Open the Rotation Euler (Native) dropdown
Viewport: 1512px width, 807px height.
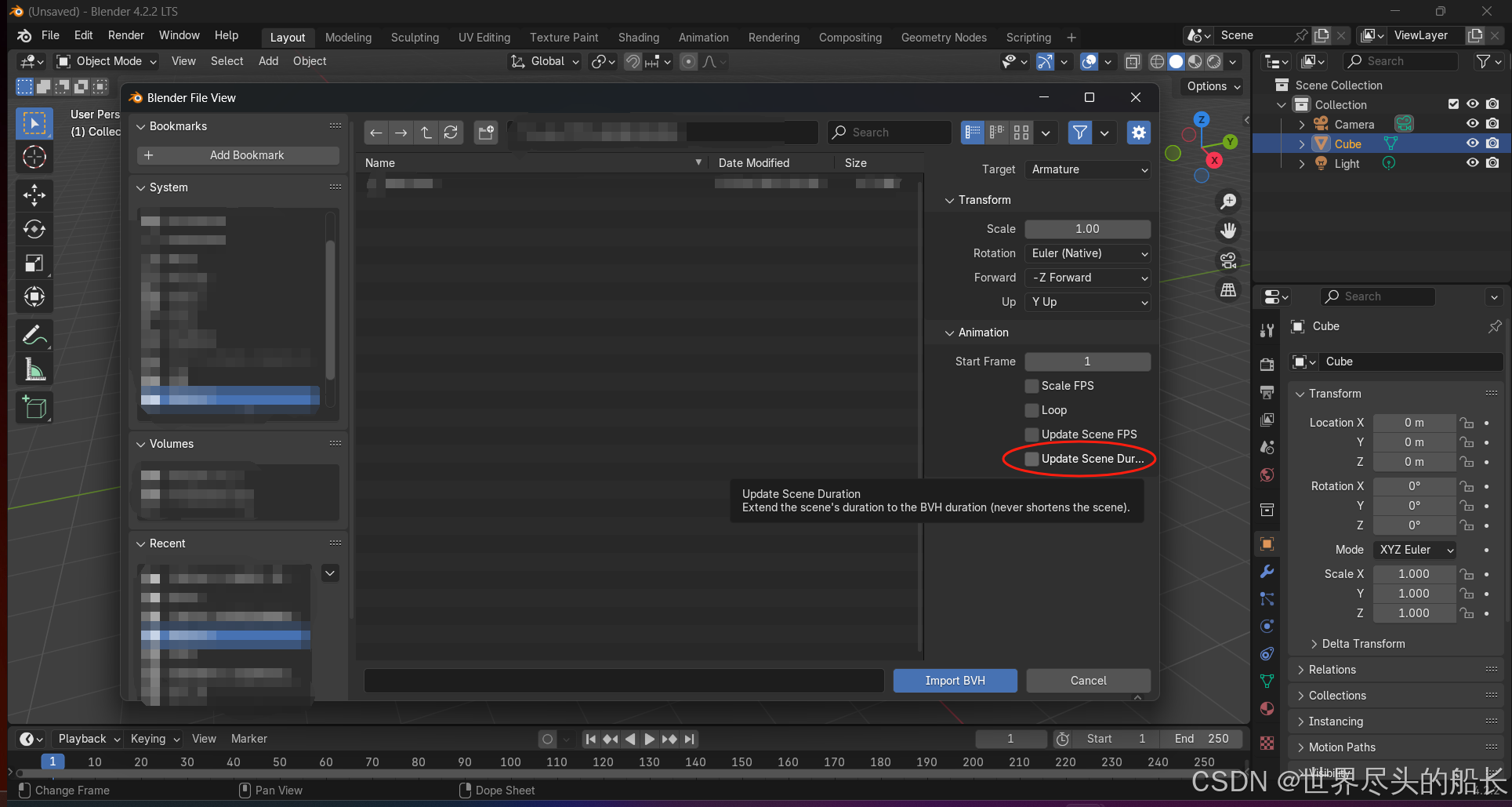[1088, 253]
